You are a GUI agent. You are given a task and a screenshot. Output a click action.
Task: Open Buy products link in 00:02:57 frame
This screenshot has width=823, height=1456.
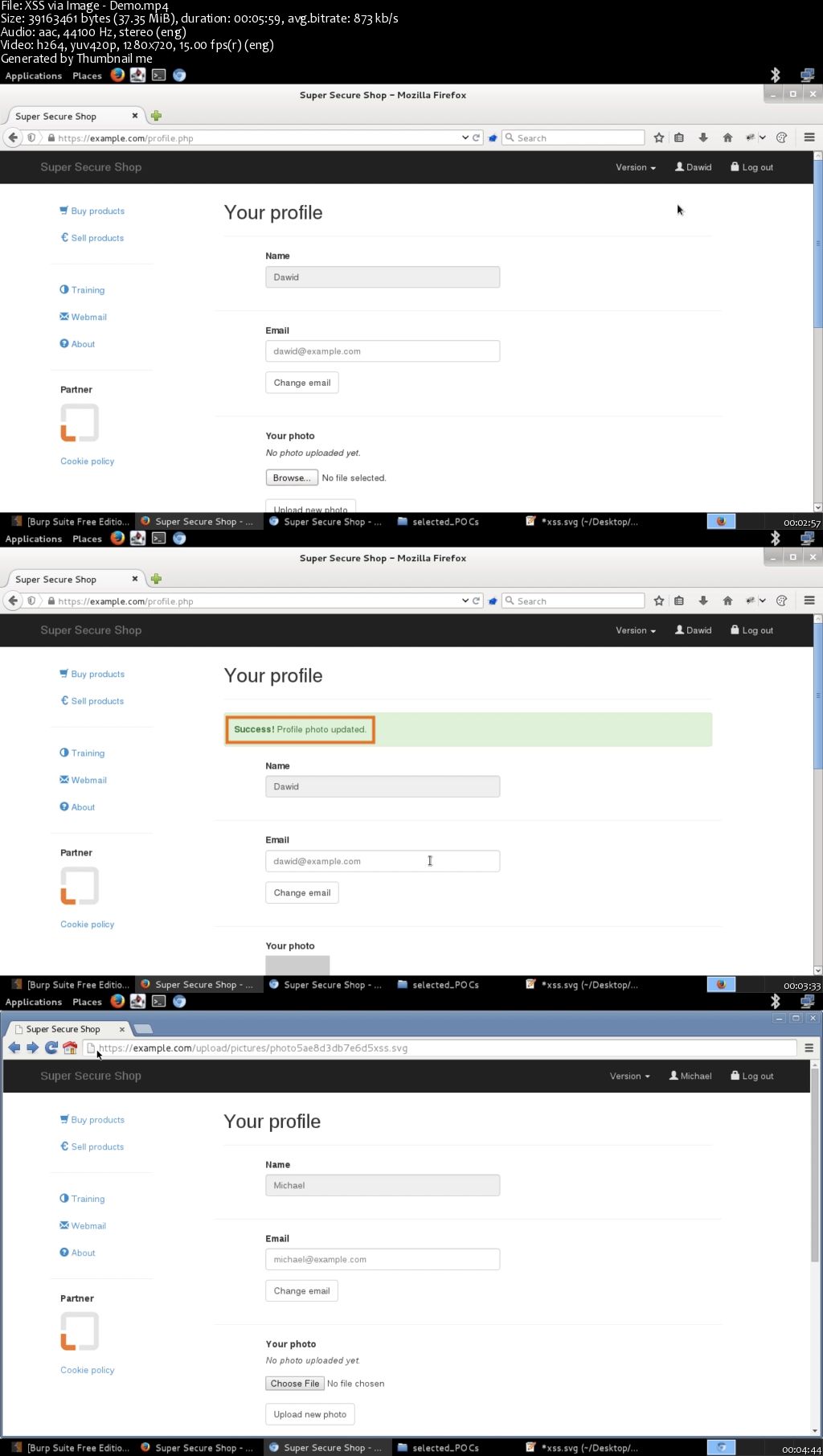click(x=92, y=211)
